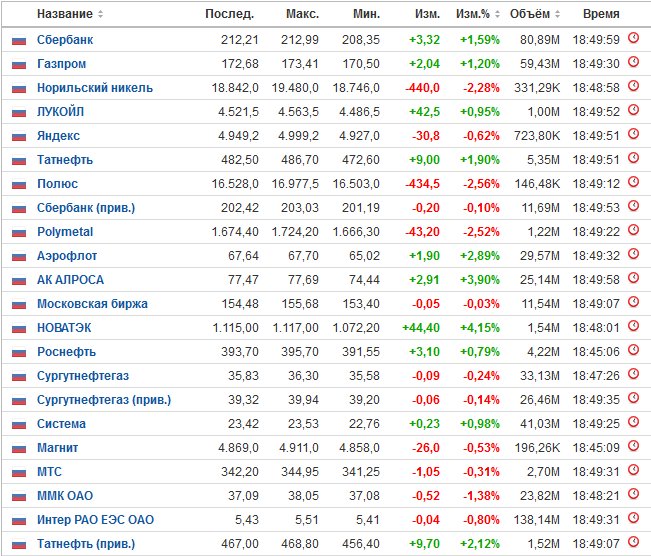Click the Время column header
The width and height of the screenshot is (651, 556).
(601, 14)
